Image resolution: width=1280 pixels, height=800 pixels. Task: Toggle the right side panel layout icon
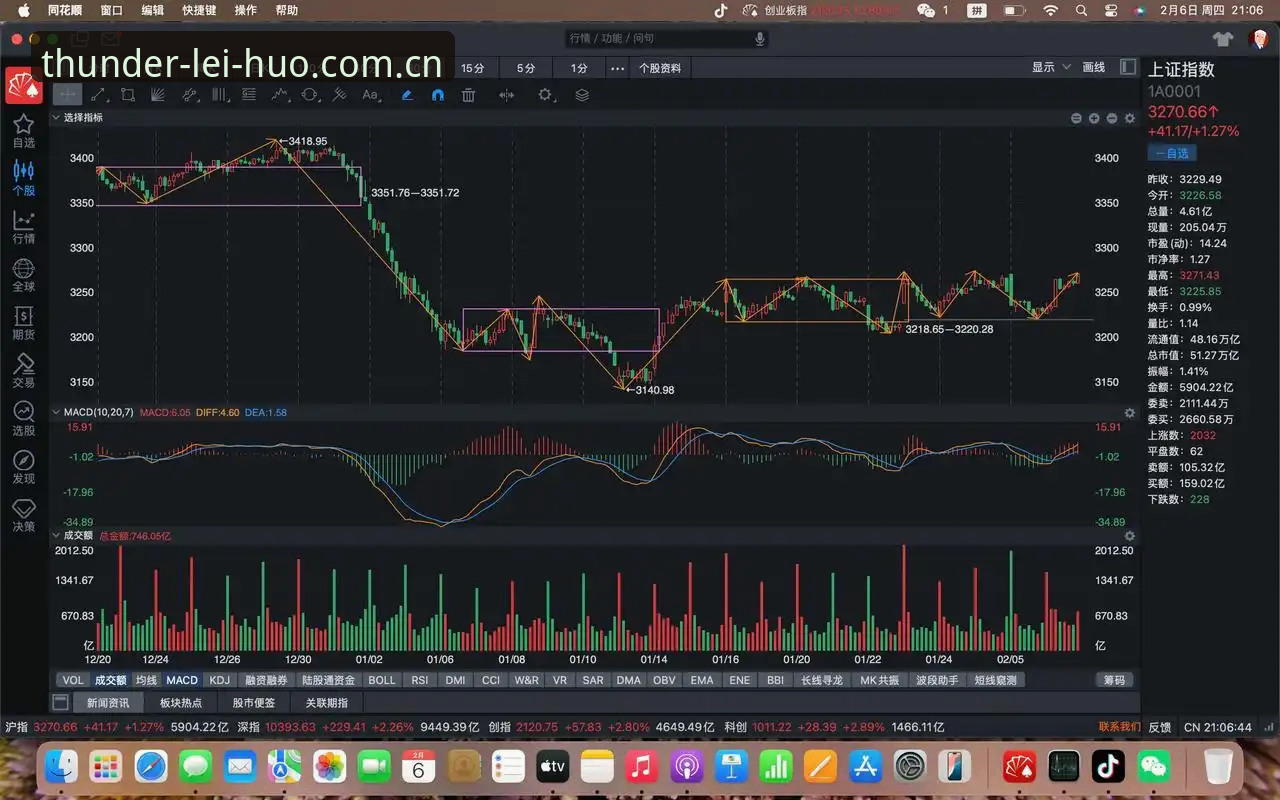[x=1128, y=67]
